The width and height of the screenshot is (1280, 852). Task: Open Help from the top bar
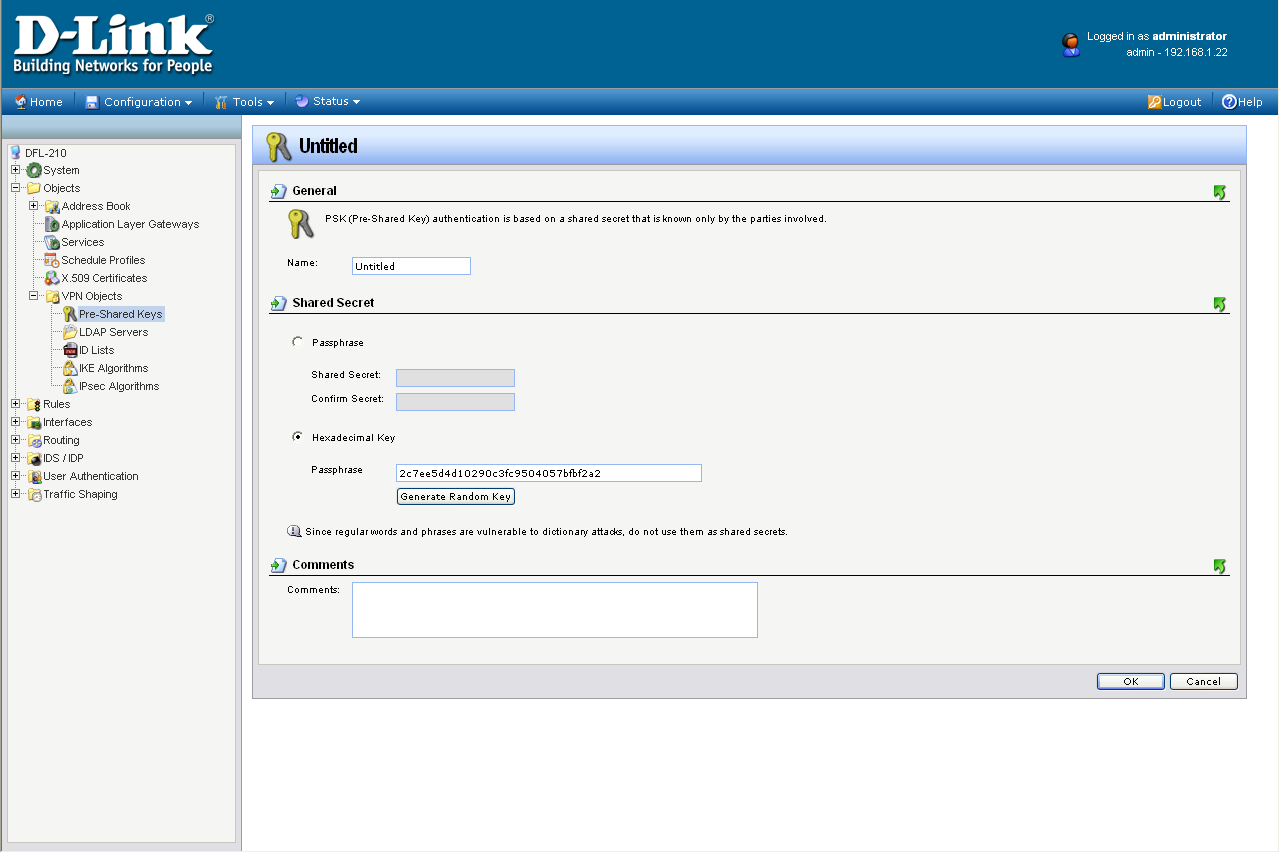click(1242, 102)
